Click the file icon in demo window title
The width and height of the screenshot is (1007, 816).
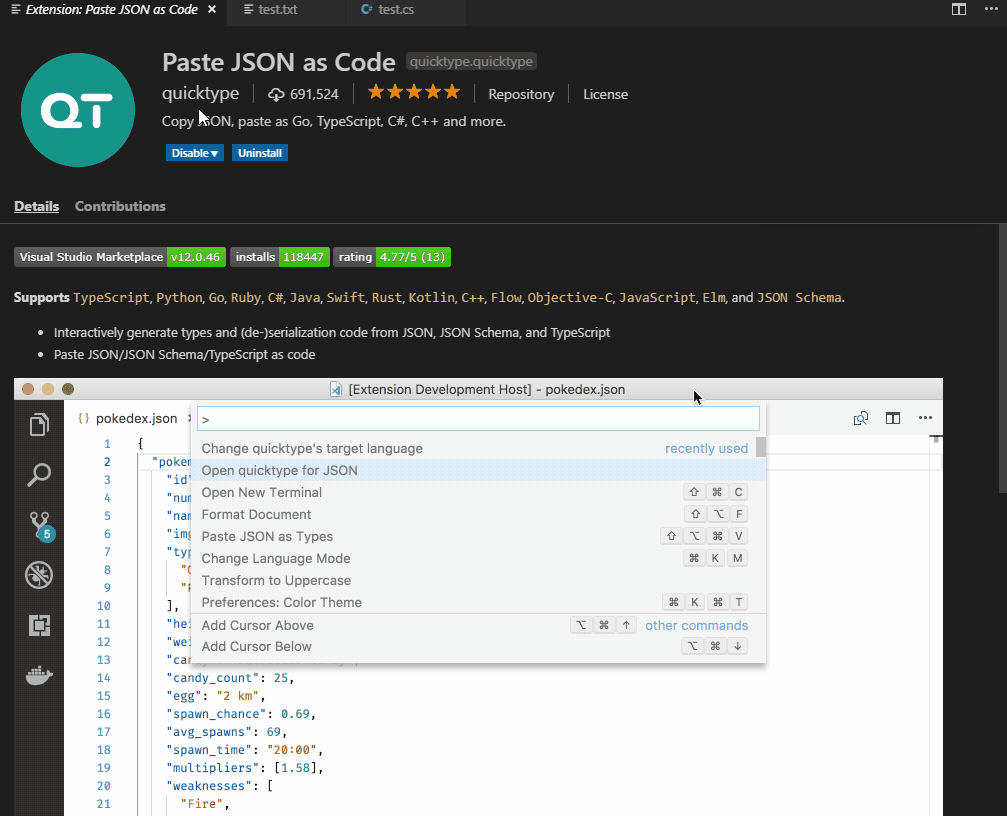click(336, 389)
